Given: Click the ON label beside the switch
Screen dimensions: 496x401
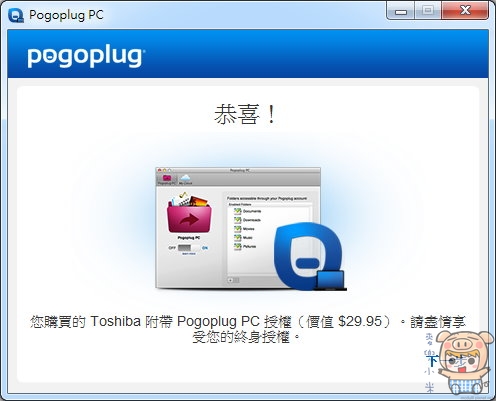Looking at the screenshot, I should point(205,248).
